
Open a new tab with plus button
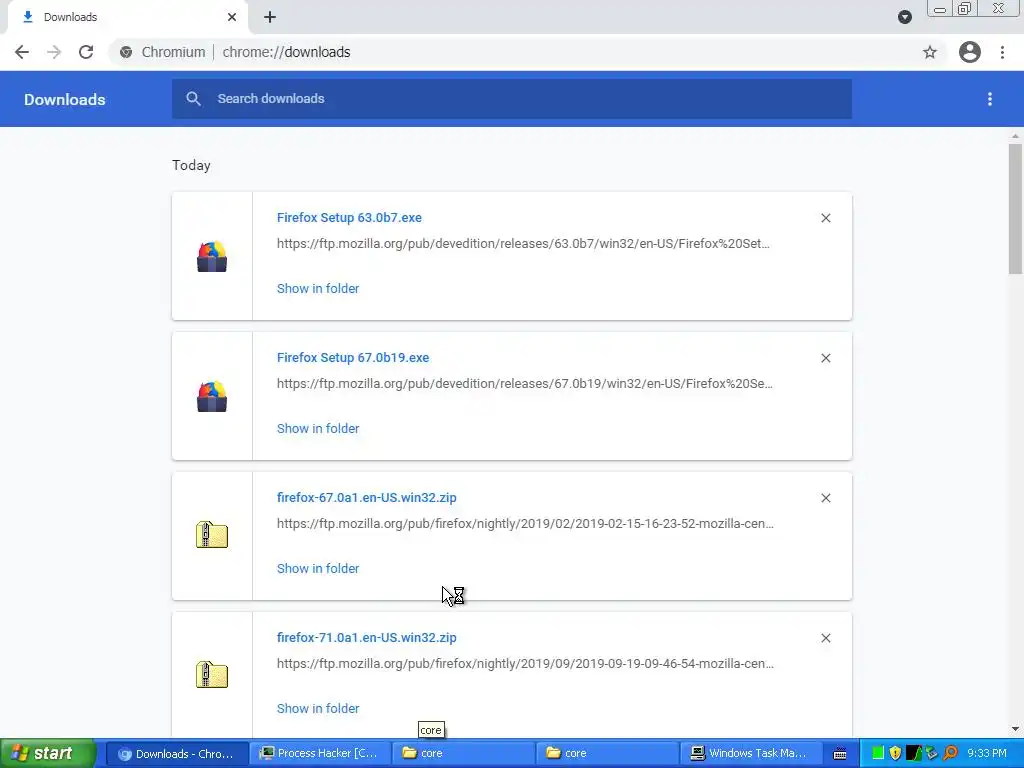click(x=270, y=17)
